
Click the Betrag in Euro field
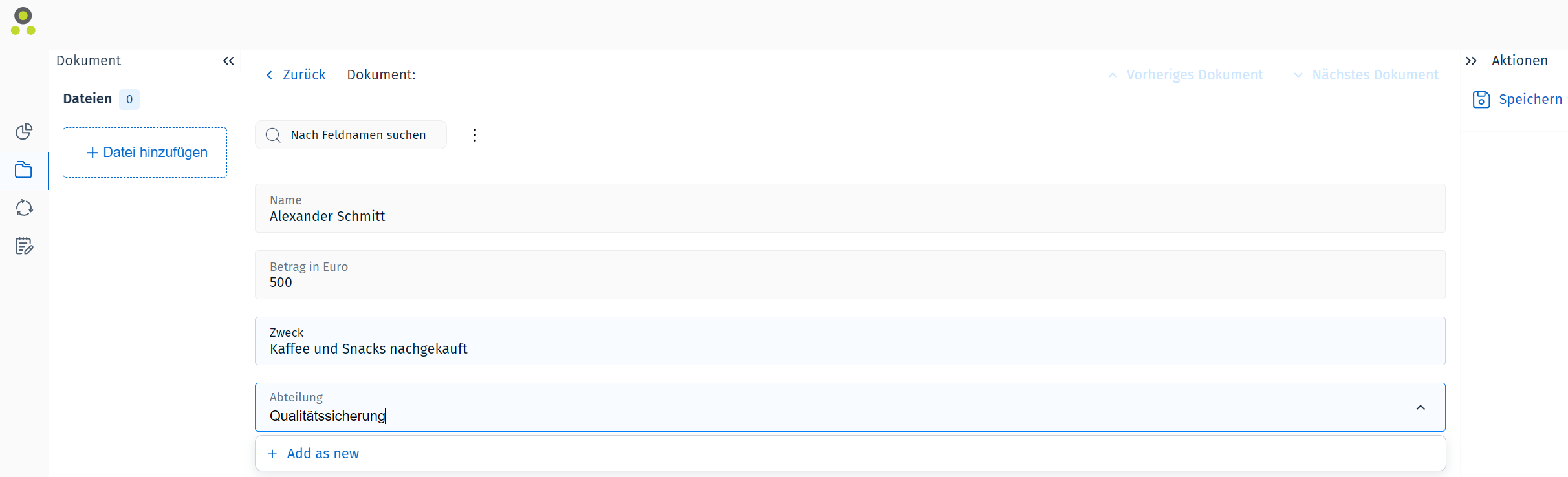click(850, 275)
